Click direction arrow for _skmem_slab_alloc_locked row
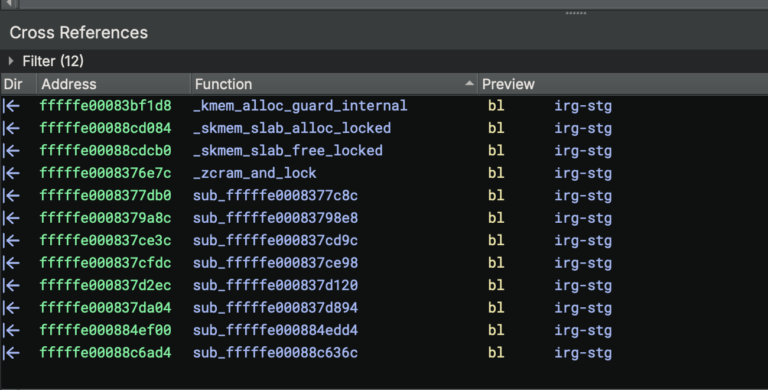The width and height of the screenshot is (768, 390). pos(11,128)
